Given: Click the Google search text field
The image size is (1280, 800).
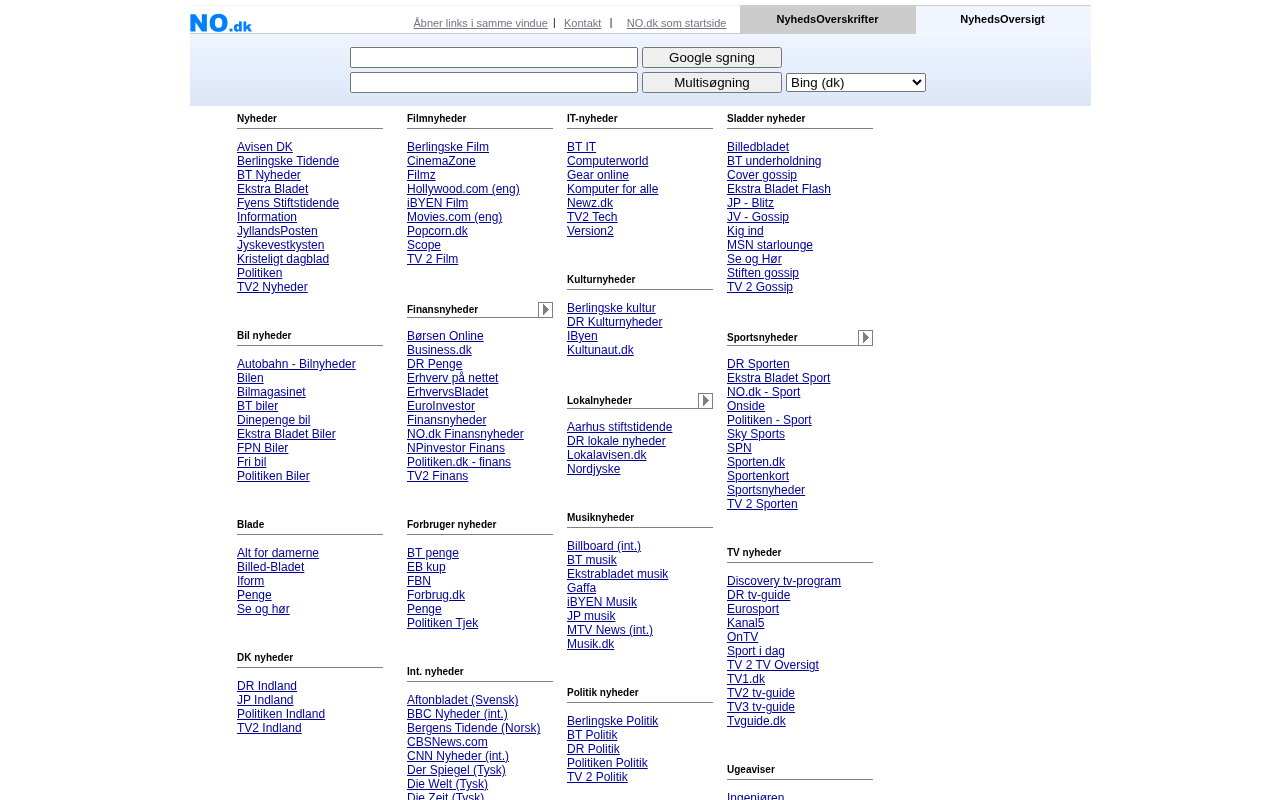Looking at the screenshot, I should pos(493,58).
